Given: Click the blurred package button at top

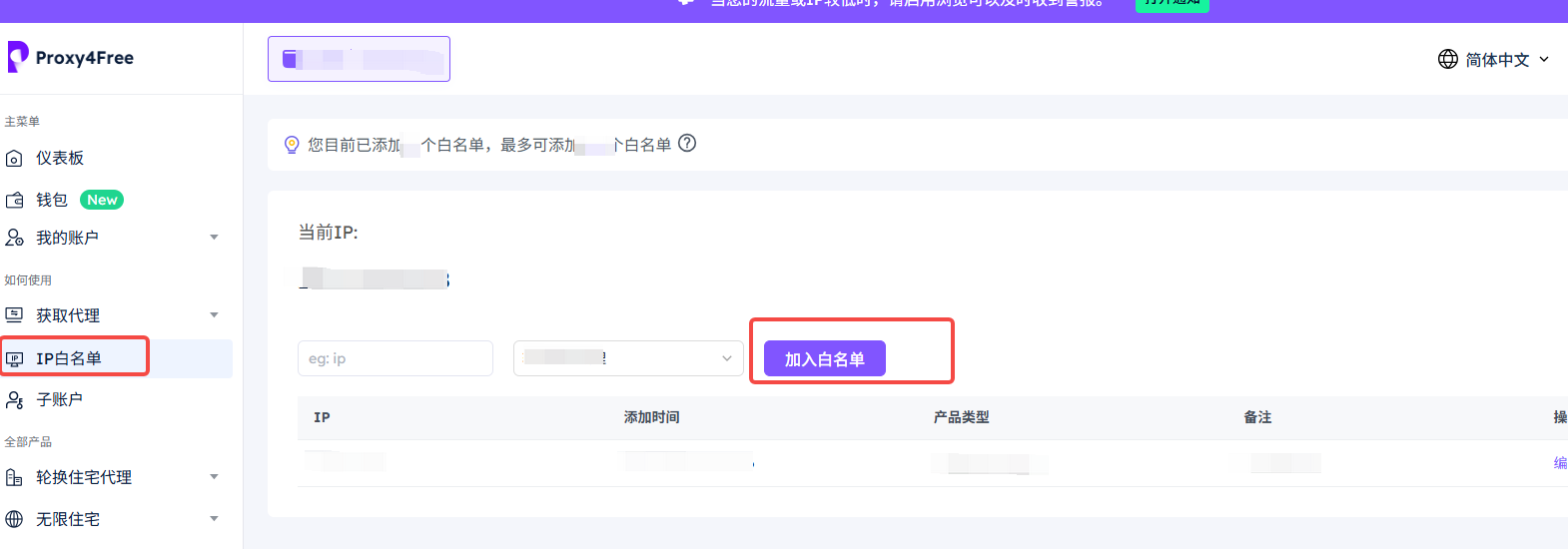Looking at the screenshot, I should [x=359, y=59].
